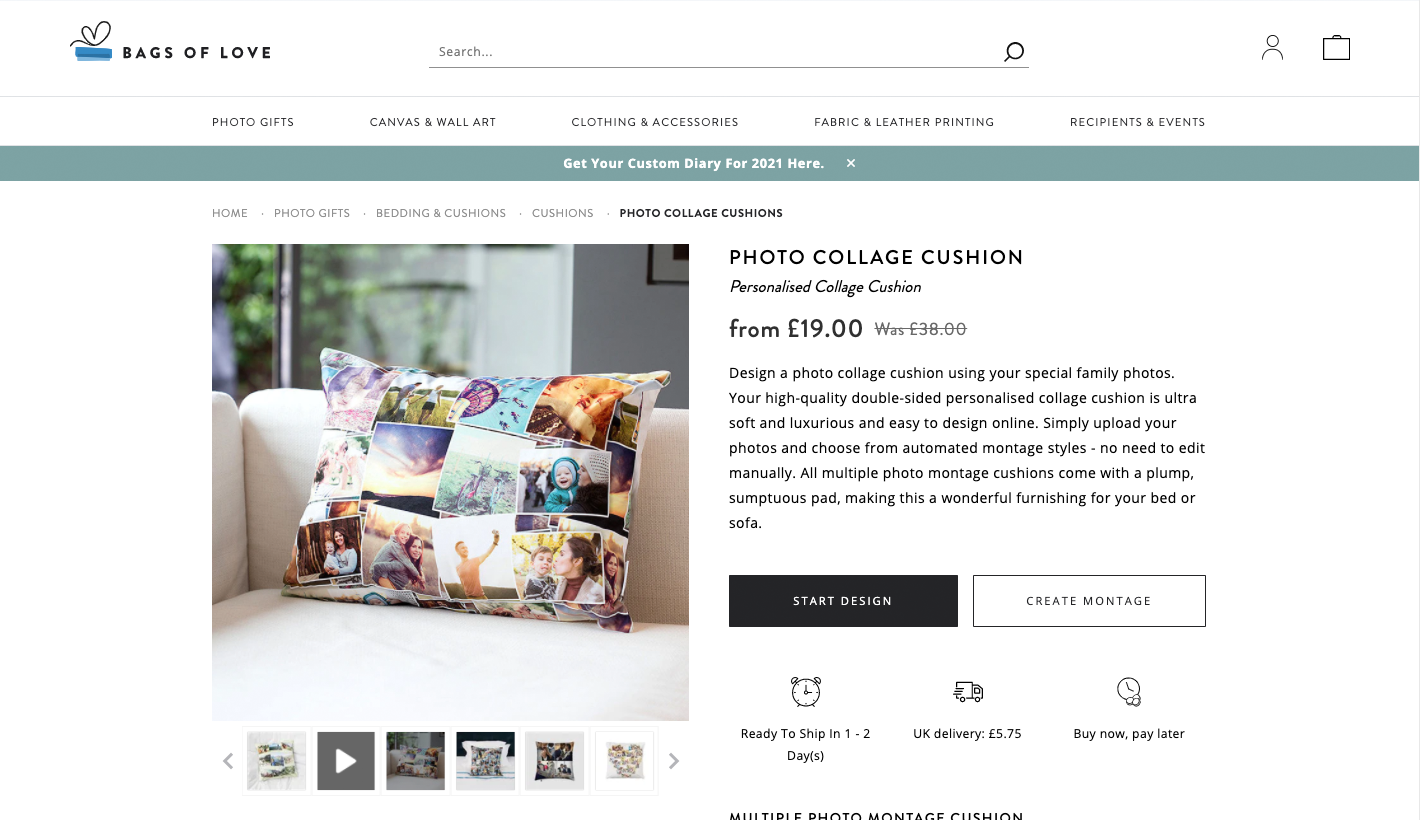Viewport: 1420px width, 820px height.
Task: Click the buy now pay later icon
Action: tap(1129, 691)
